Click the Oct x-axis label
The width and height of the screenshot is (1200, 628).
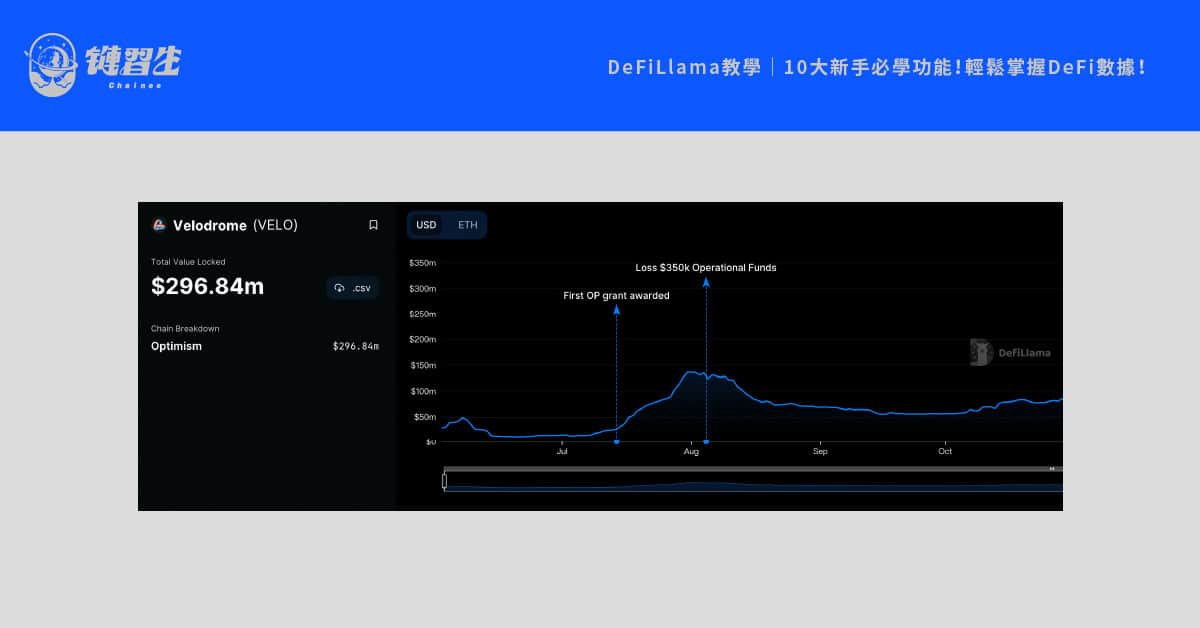pyautogui.click(x=945, y=452)
